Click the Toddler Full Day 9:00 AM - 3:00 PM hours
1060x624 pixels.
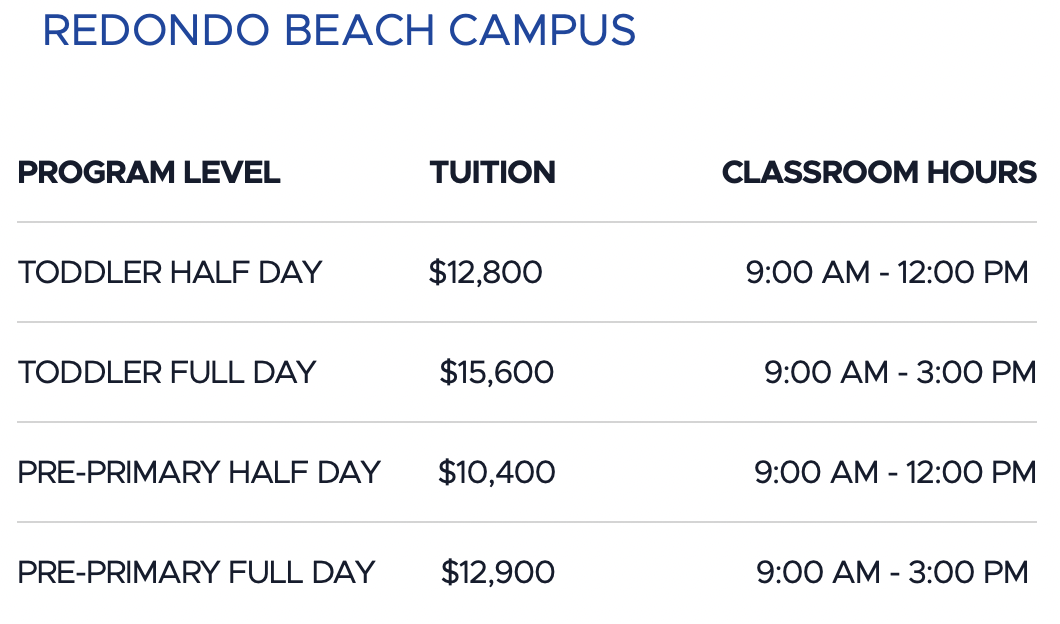pyautogui.click(x=900, y=373)
